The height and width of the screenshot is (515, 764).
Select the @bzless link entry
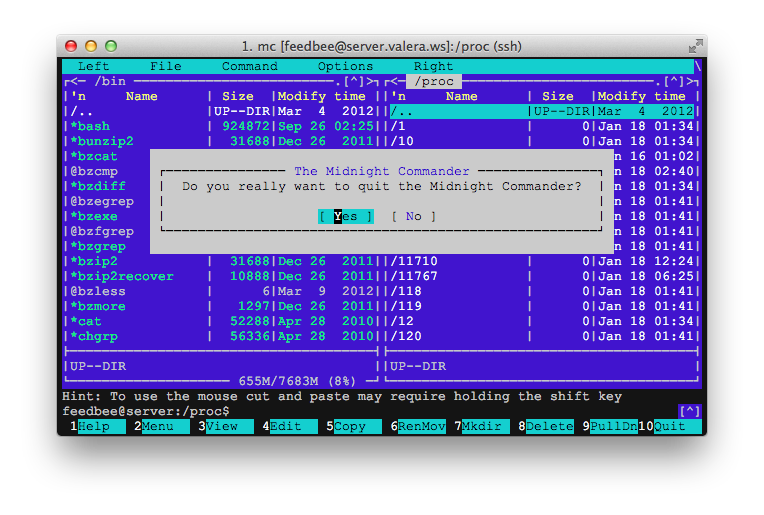(x=221, y=291)
